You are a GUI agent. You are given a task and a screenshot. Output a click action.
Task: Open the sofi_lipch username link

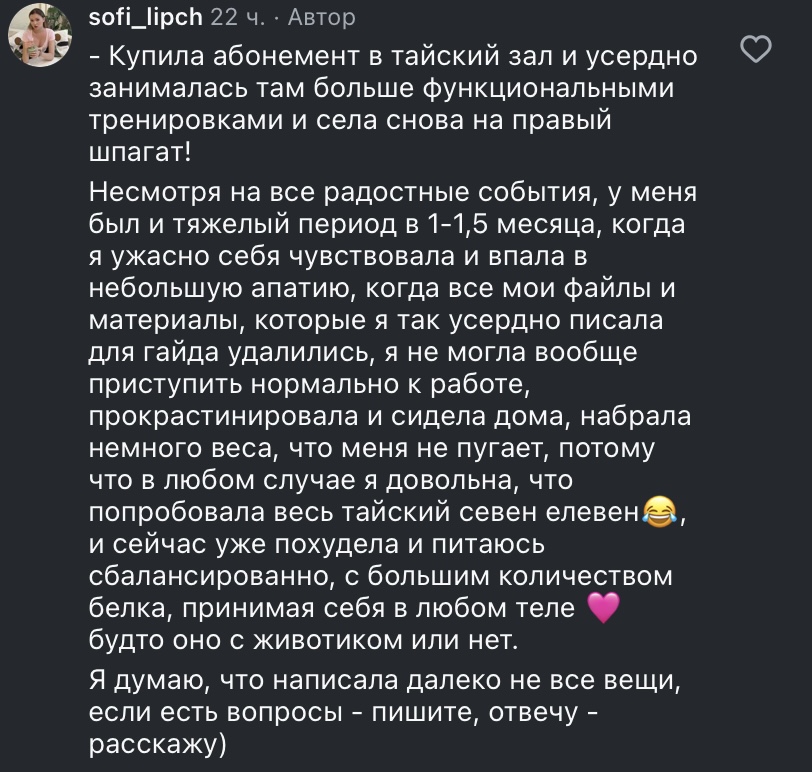[x=146, y=18]
